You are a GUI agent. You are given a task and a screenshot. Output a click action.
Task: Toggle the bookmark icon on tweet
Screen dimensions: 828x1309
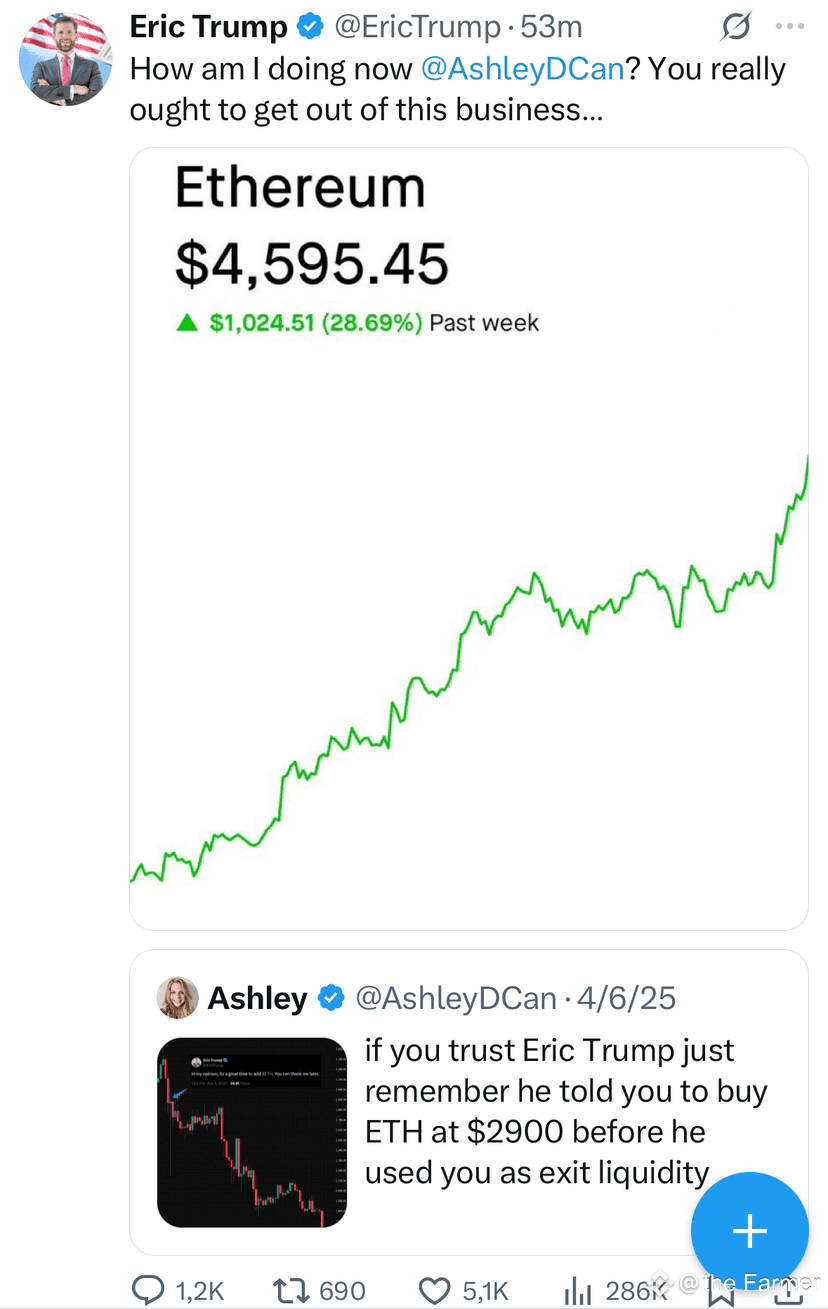722,1291
